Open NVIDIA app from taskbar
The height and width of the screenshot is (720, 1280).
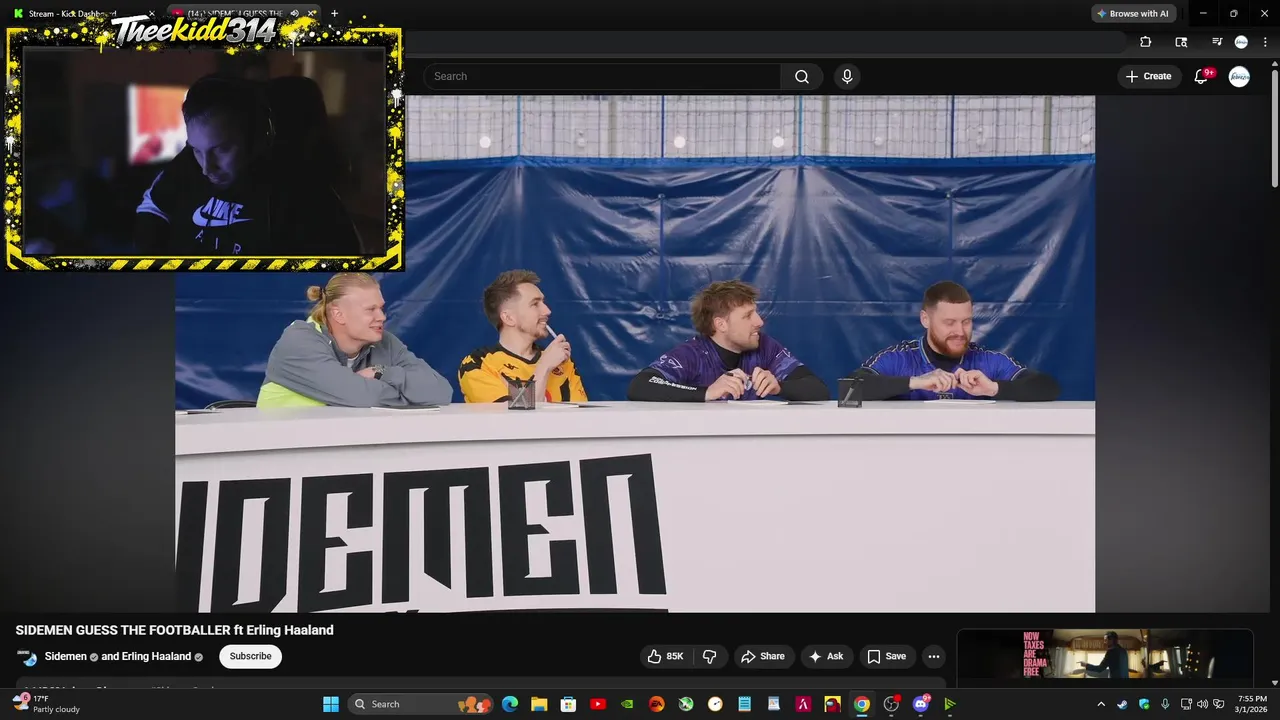[x=627, y=704]
